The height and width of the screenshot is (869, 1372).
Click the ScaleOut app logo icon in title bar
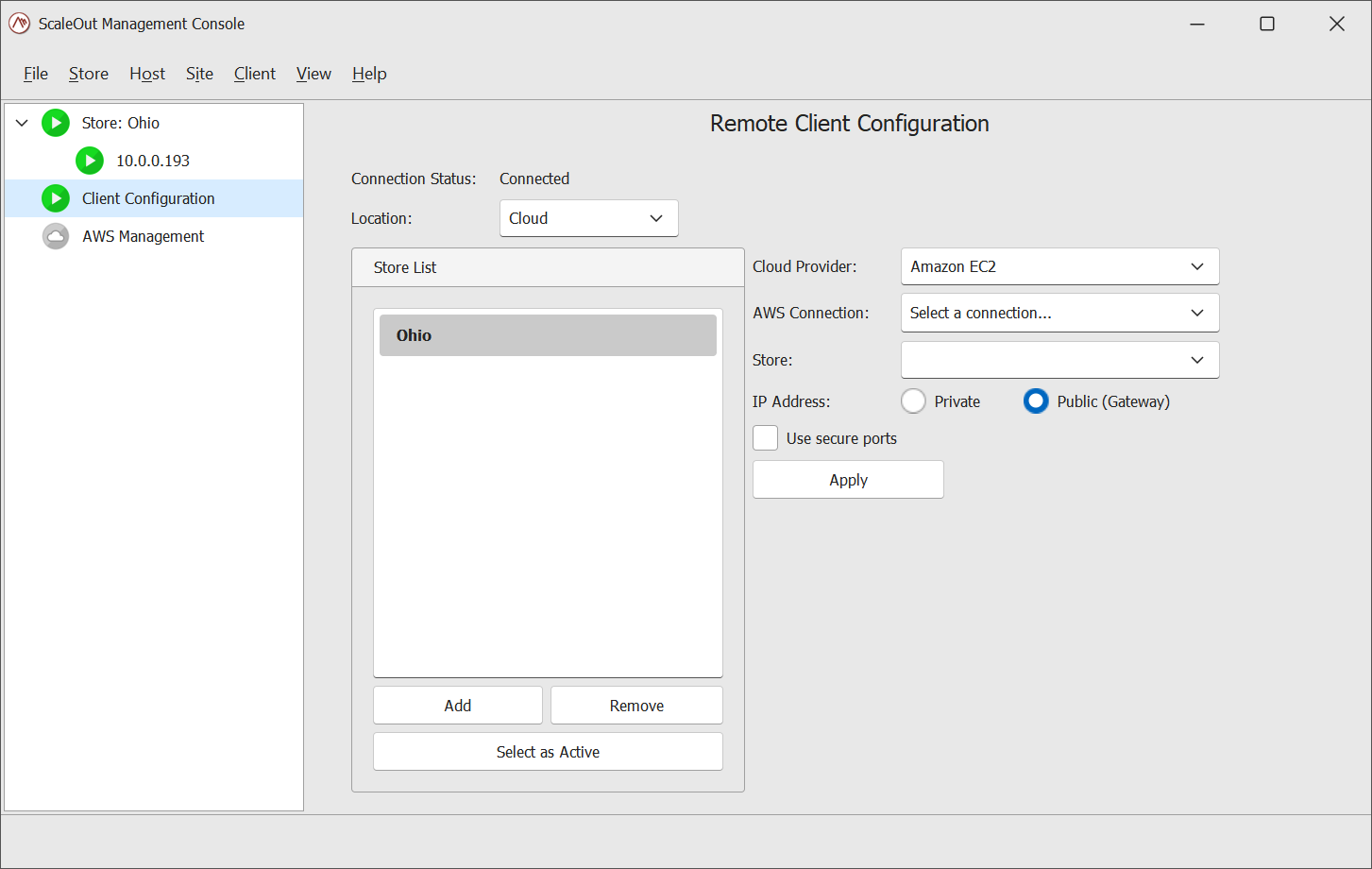tap(19, 24)
